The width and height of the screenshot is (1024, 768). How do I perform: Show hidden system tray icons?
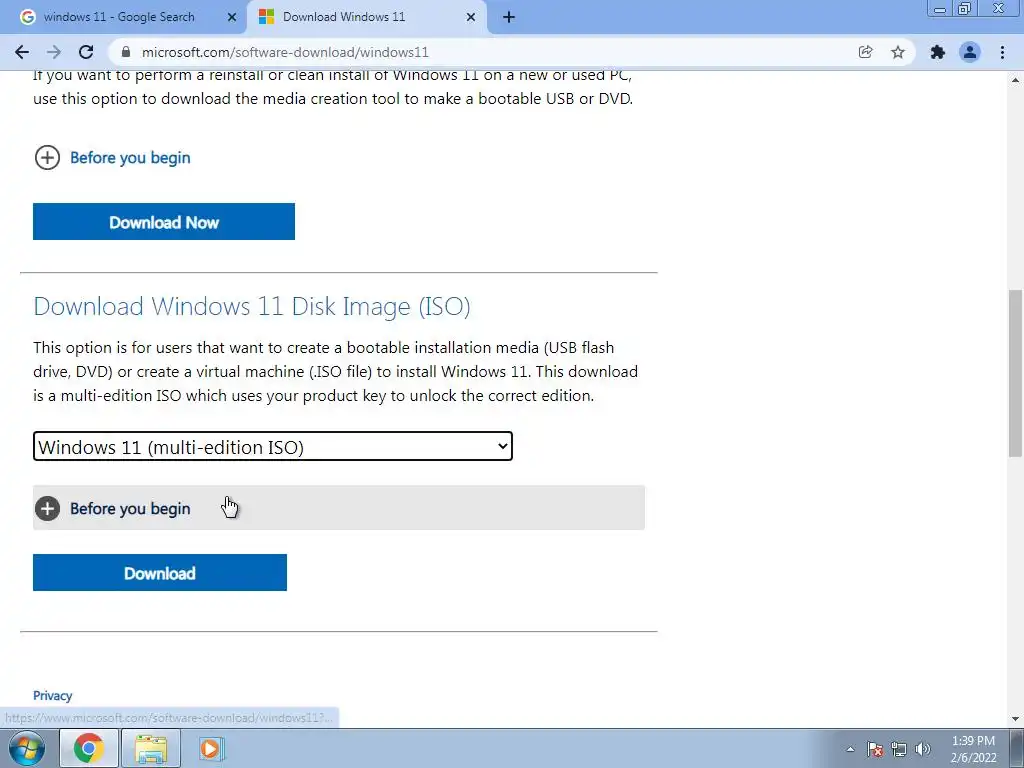pyautogui.click(x=850, y=749)
